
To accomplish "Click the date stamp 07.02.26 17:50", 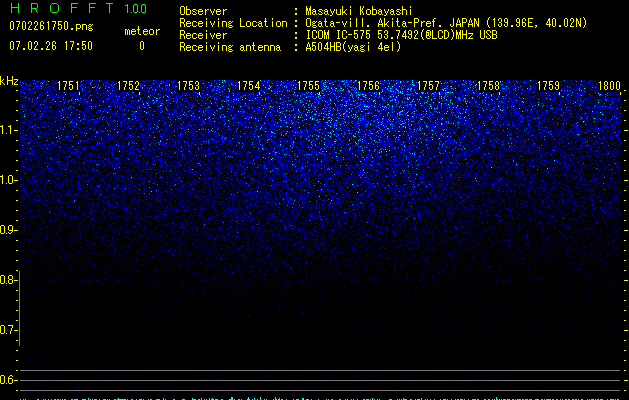I will pyautogui.click(x=51, y=46).
